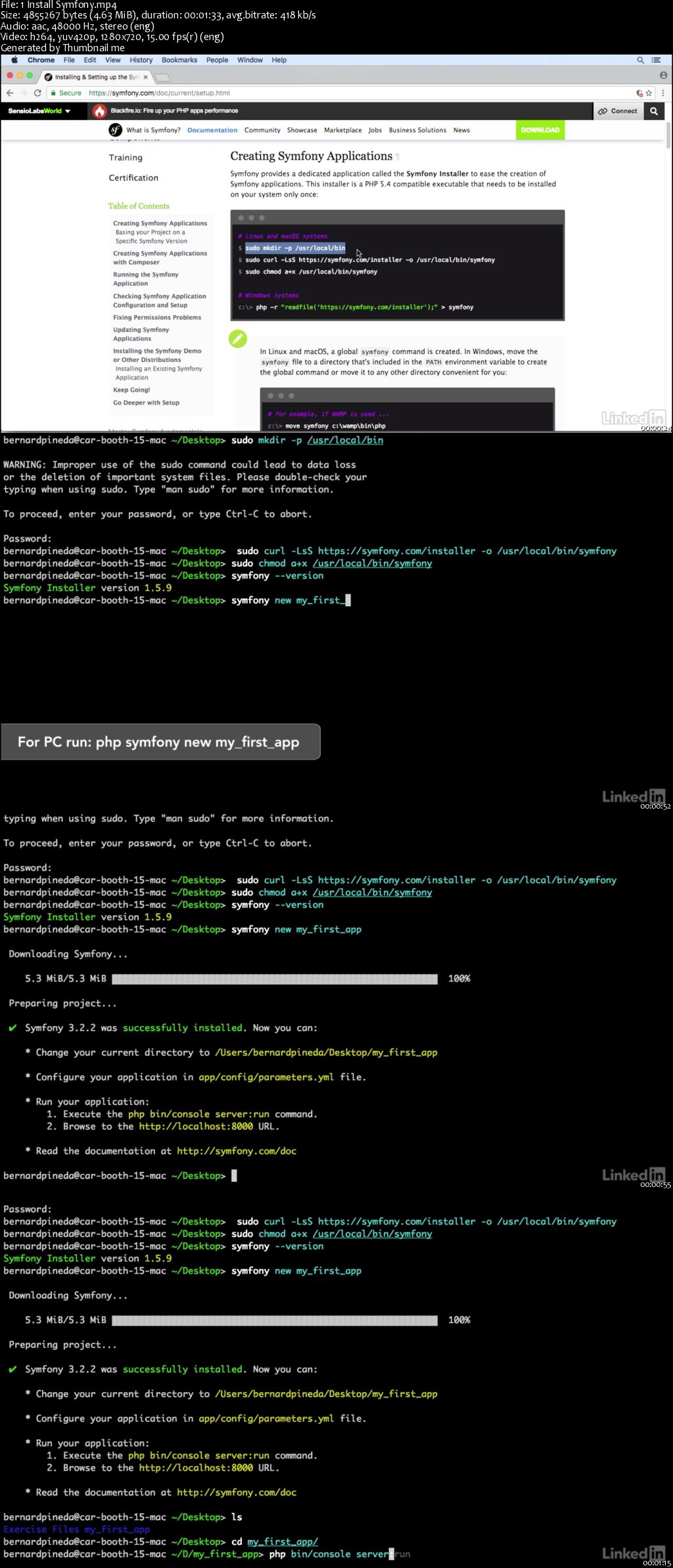Click the browser page vertical scrollbar
Image resolution: width=673 pixels, height=1568 pixels.
pos(669,135)
